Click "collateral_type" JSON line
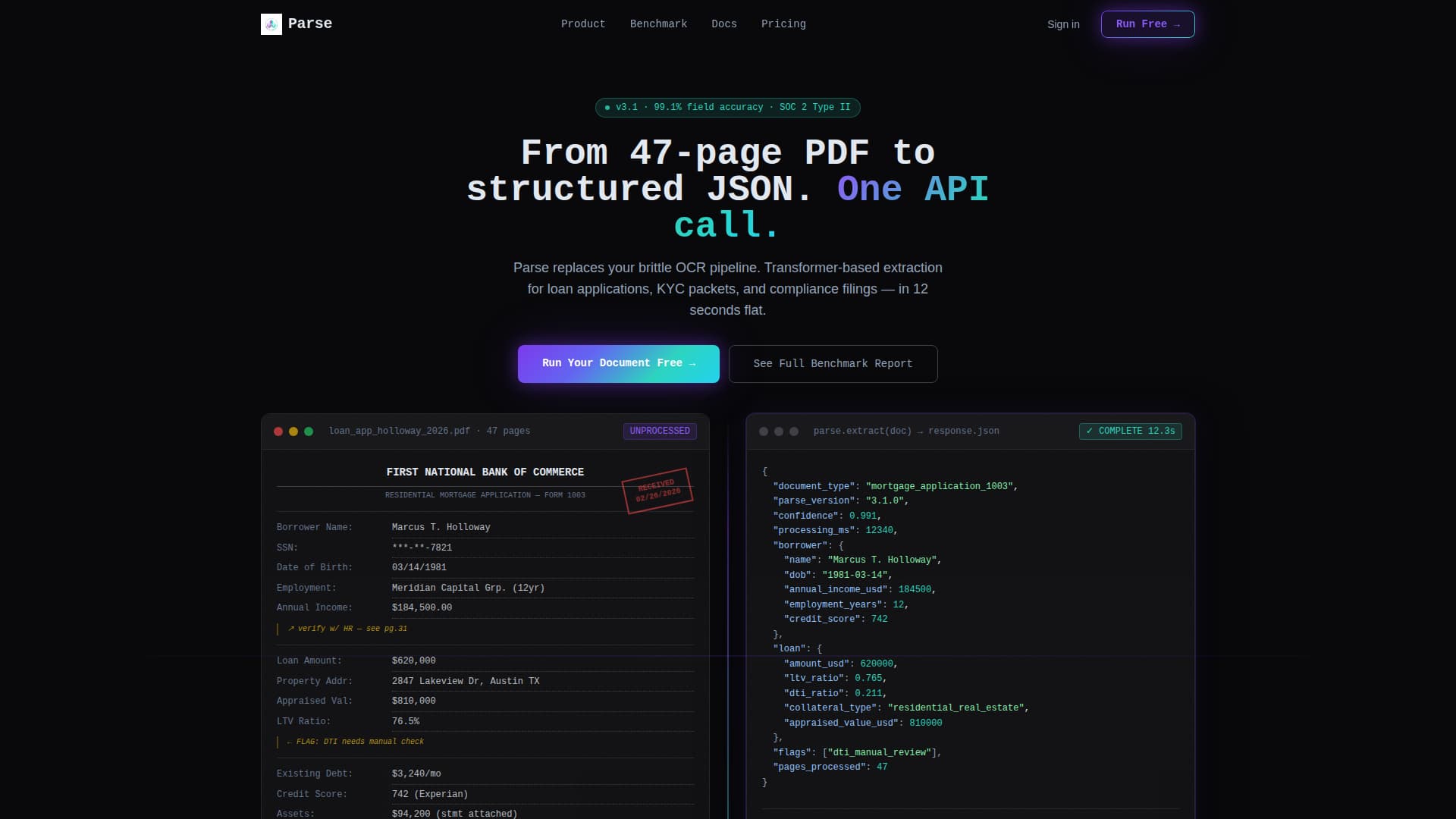 pos(907,708)
